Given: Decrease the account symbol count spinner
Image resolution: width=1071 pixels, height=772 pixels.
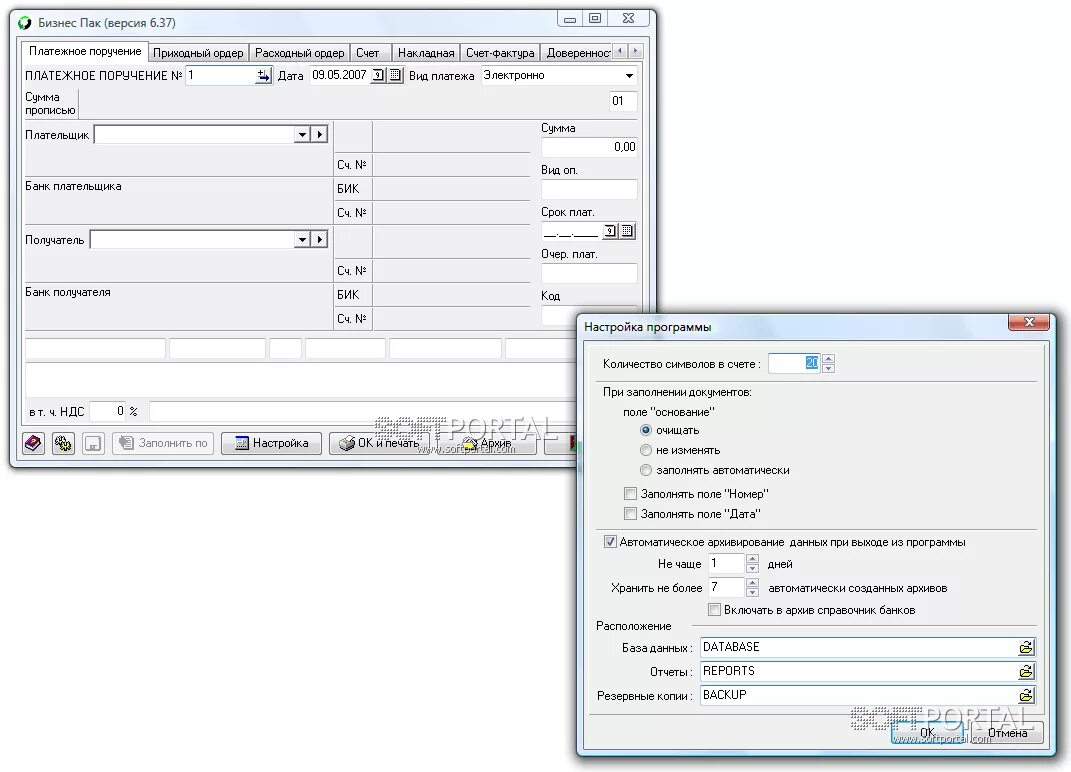Looking at the screenshot, I should [x=828, y=368].
